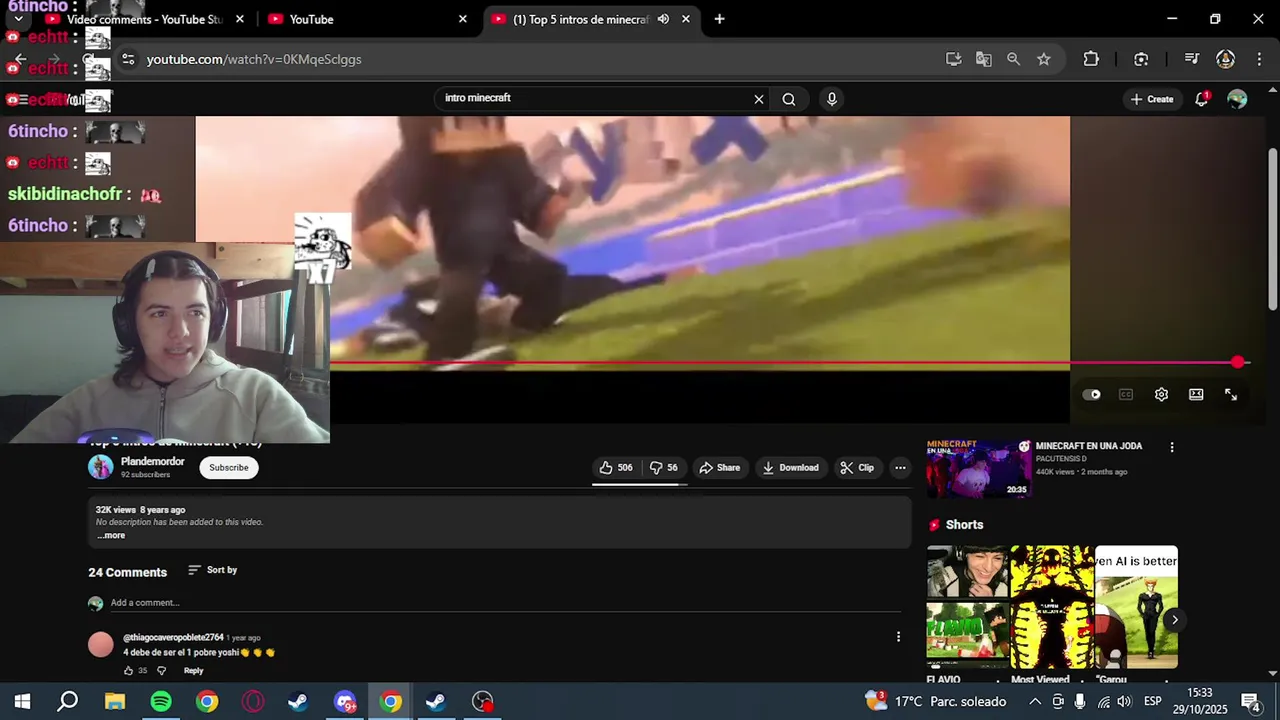1280x720 pixels.
Task: Enter fullscreen in the video player
Action: click(1231, 395)
